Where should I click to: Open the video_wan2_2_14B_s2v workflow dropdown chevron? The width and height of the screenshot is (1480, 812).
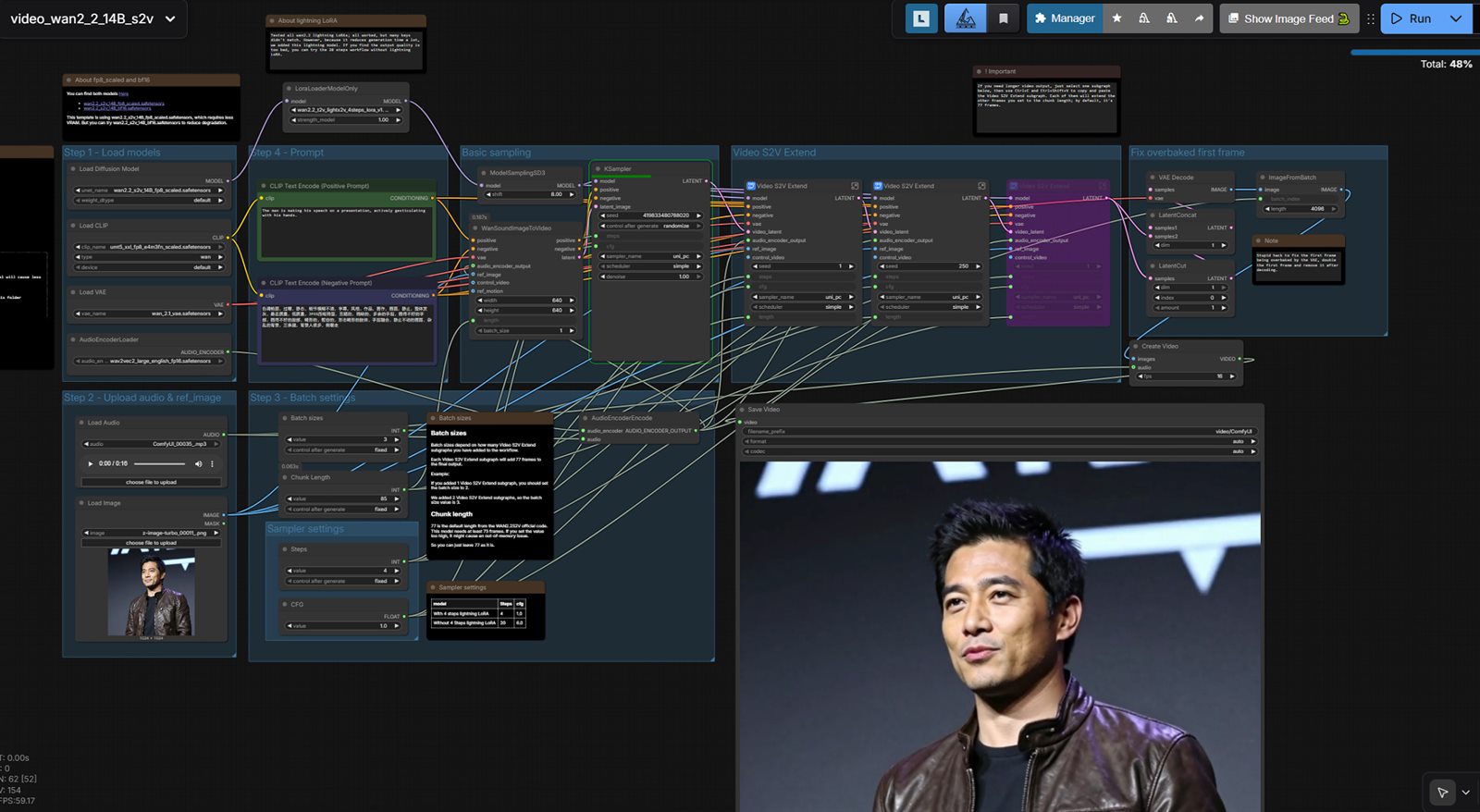(x=170, y=18)
